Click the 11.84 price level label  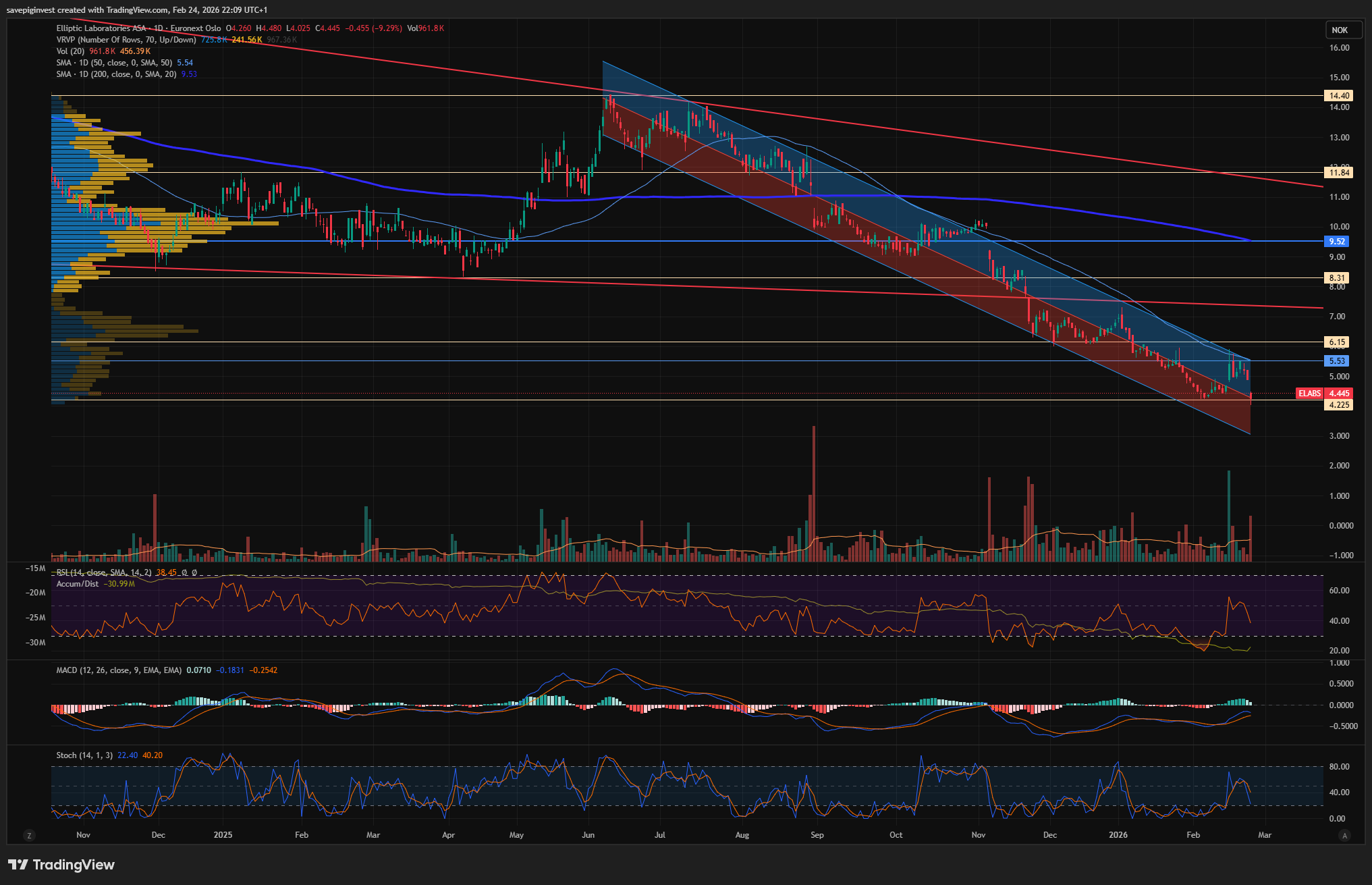coord(1339,173)
